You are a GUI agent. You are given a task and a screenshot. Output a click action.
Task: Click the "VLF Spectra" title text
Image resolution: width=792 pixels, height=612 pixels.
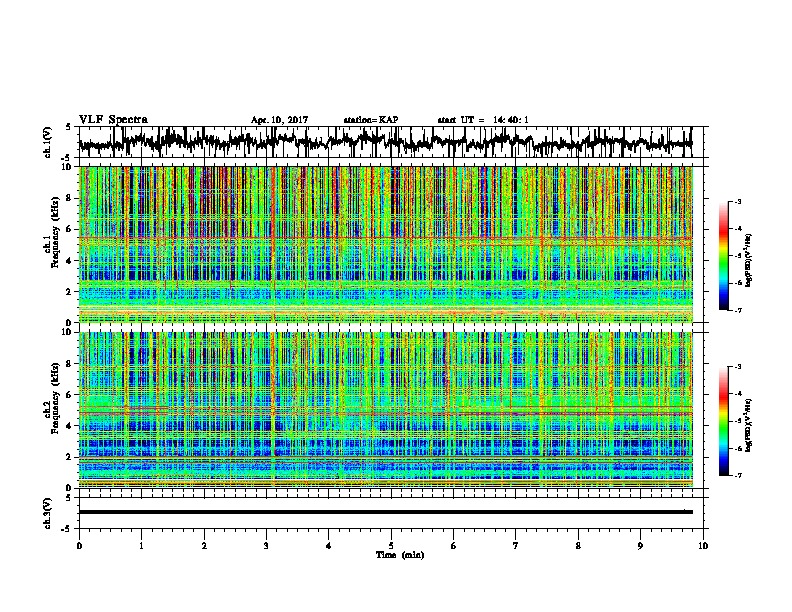(113, 120)
